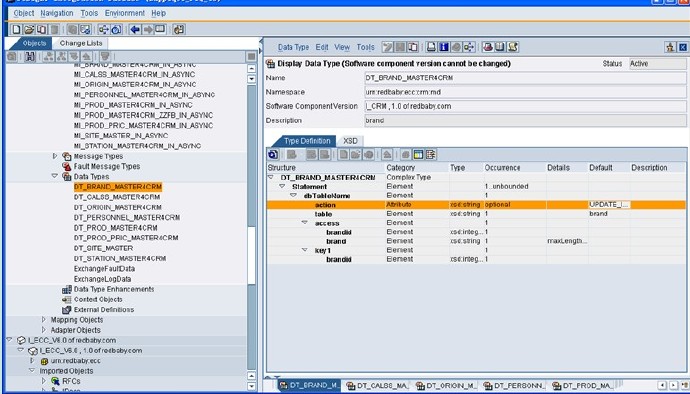This screenshot has height=394, width=690.
Task: Click the print icon in Data Type toolbar
Action: tap(432, 47)
